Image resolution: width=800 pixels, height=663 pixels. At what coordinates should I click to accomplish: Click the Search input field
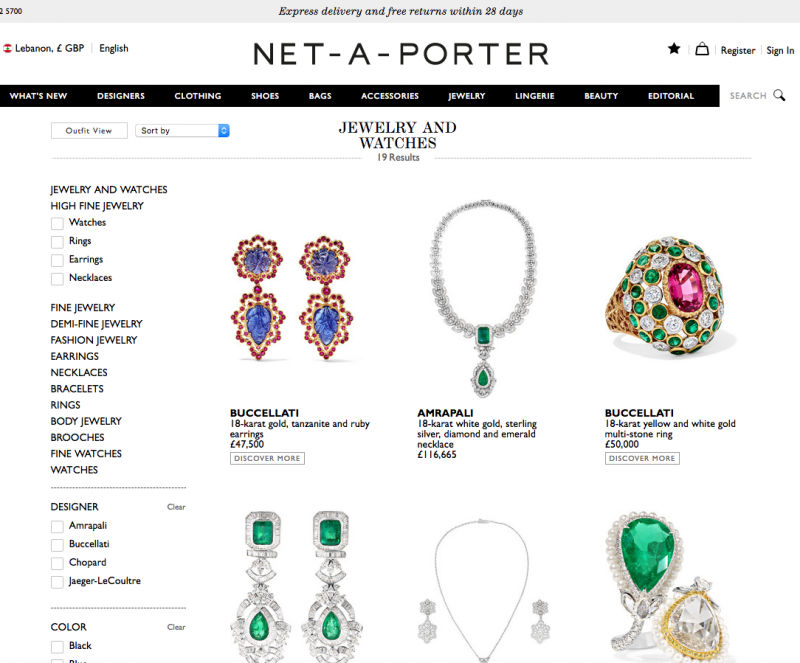748,95
